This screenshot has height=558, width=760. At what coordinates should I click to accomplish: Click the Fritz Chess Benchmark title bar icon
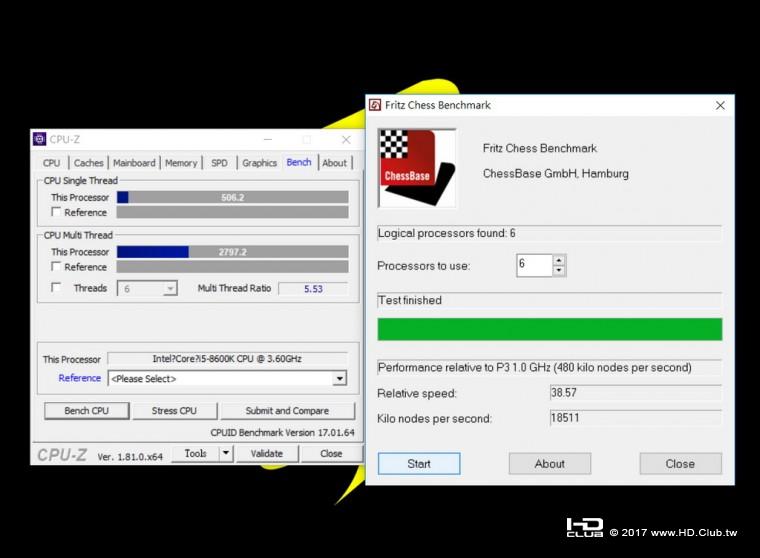375,105
